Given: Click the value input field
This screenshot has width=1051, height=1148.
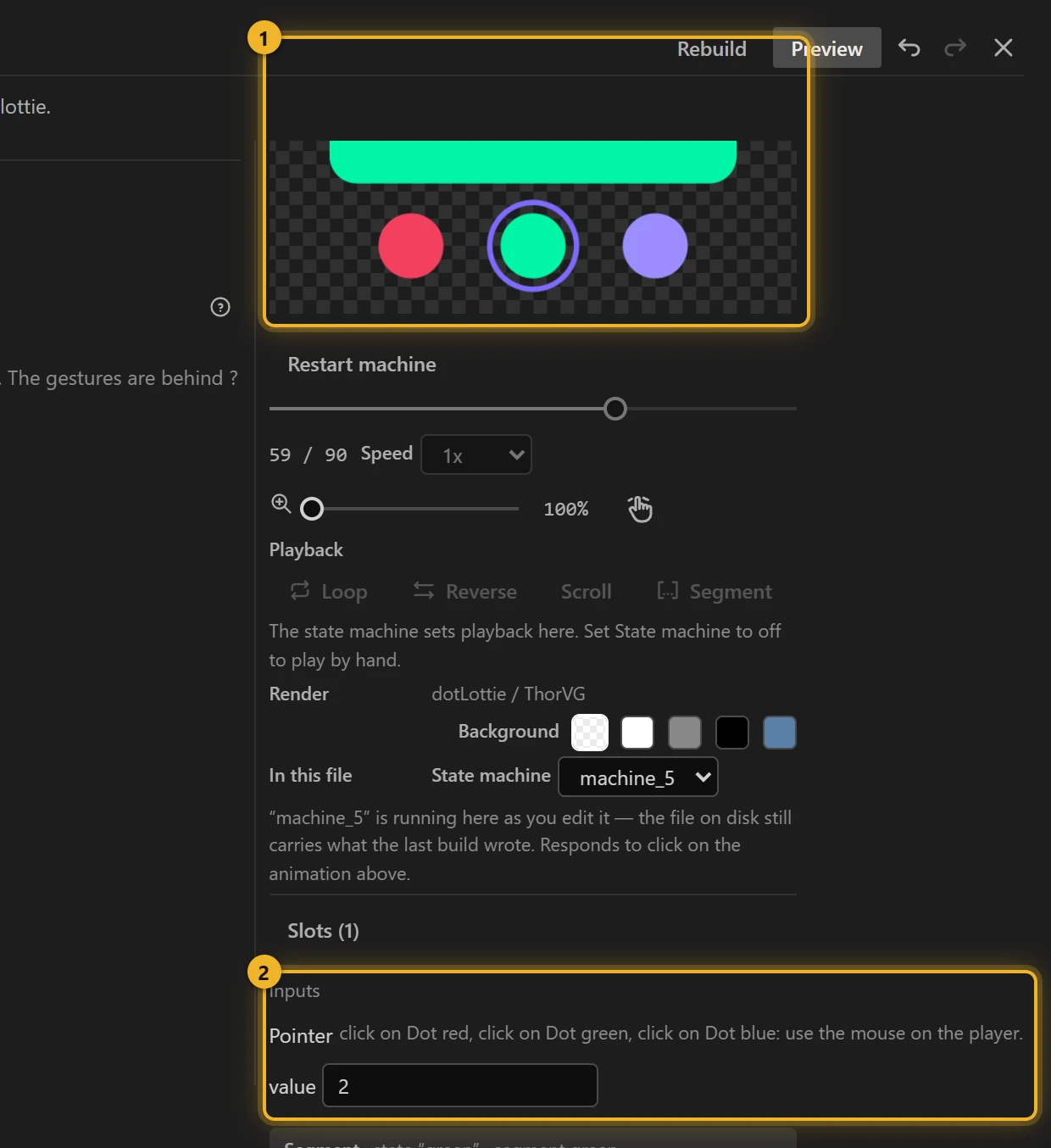Looking at the screenshot, I should [x=460, y=1086].
